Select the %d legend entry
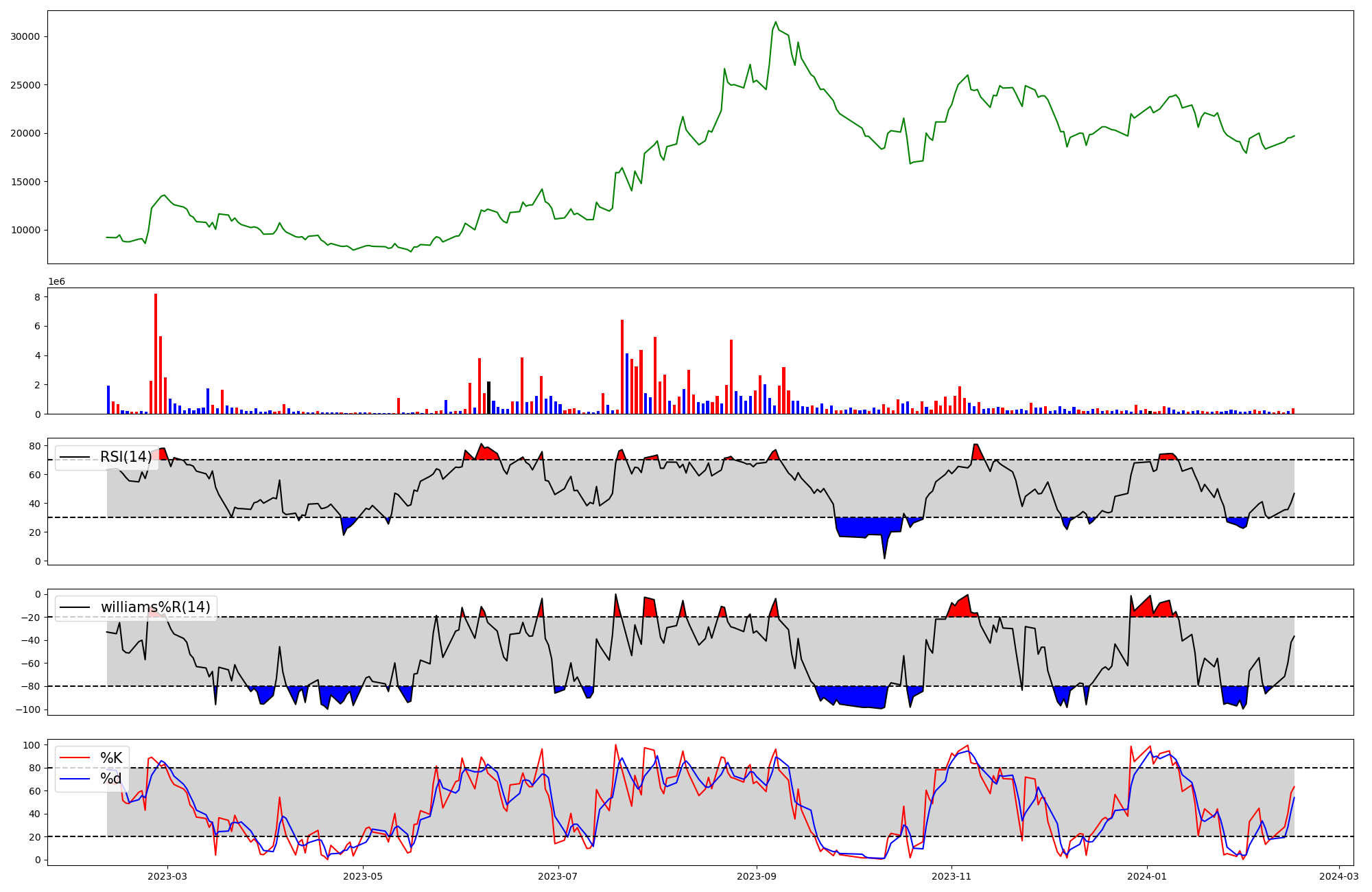 pyautogui.click(x=111, y=779)
